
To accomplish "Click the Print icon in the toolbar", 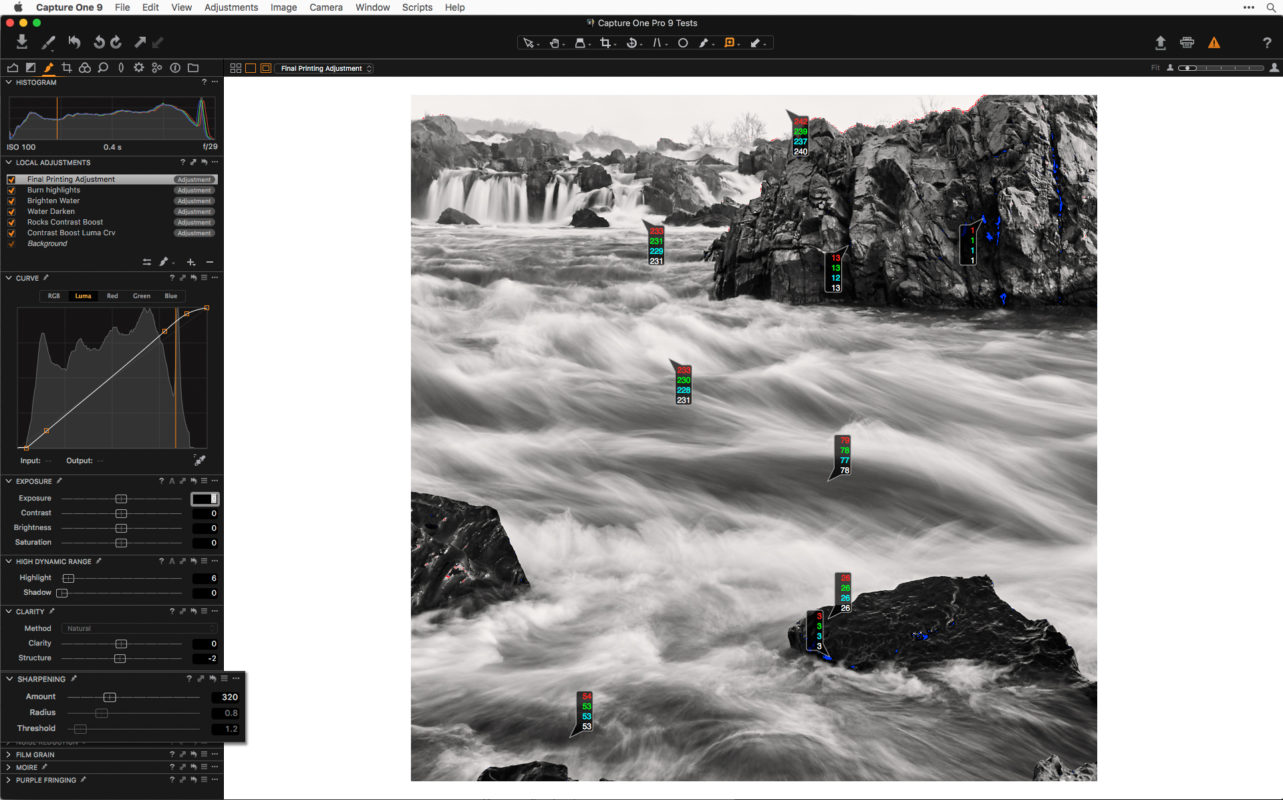I will [x=1187, y=43].
